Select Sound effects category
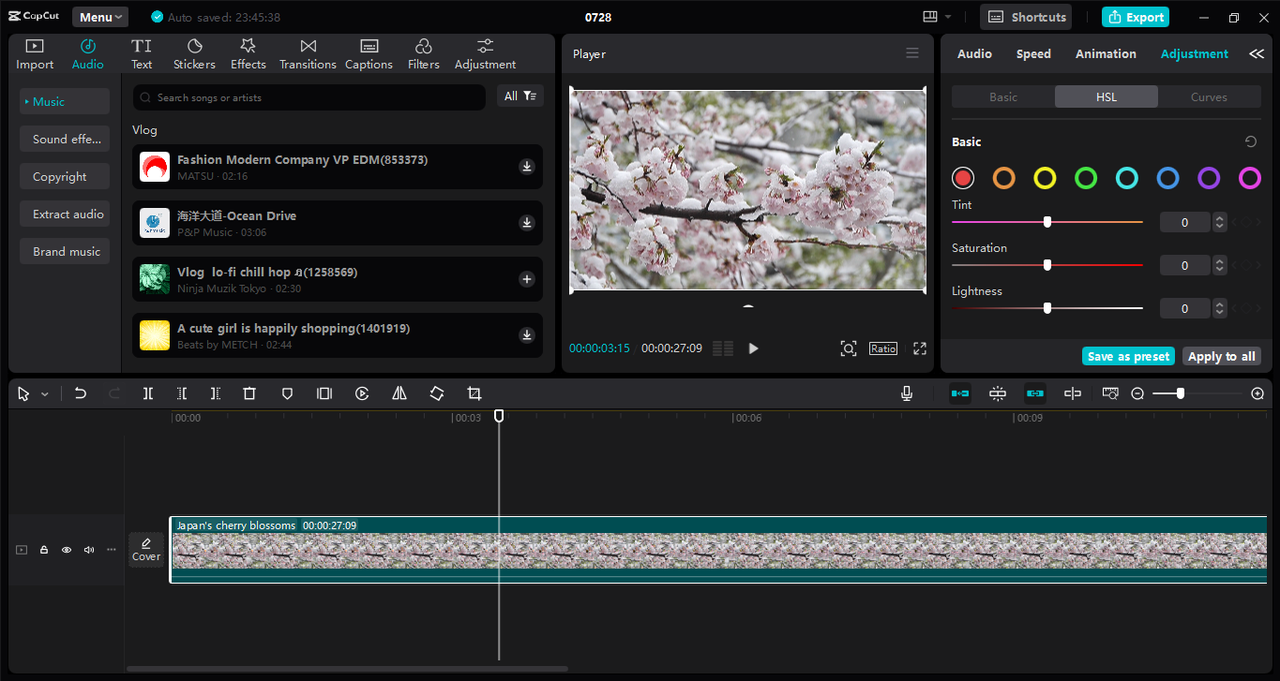This screenshot has height=681, width=1280. click(65, 139)
